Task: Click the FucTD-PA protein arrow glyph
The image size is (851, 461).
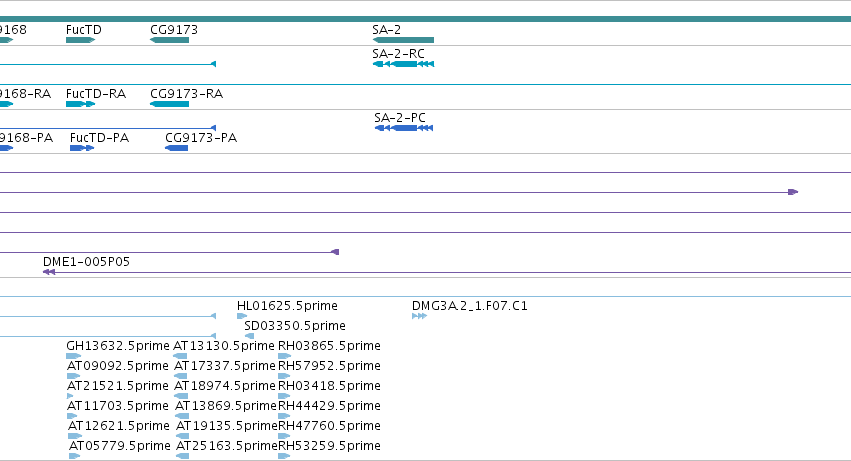Action: pyautogui.click(x=82, y=148)
